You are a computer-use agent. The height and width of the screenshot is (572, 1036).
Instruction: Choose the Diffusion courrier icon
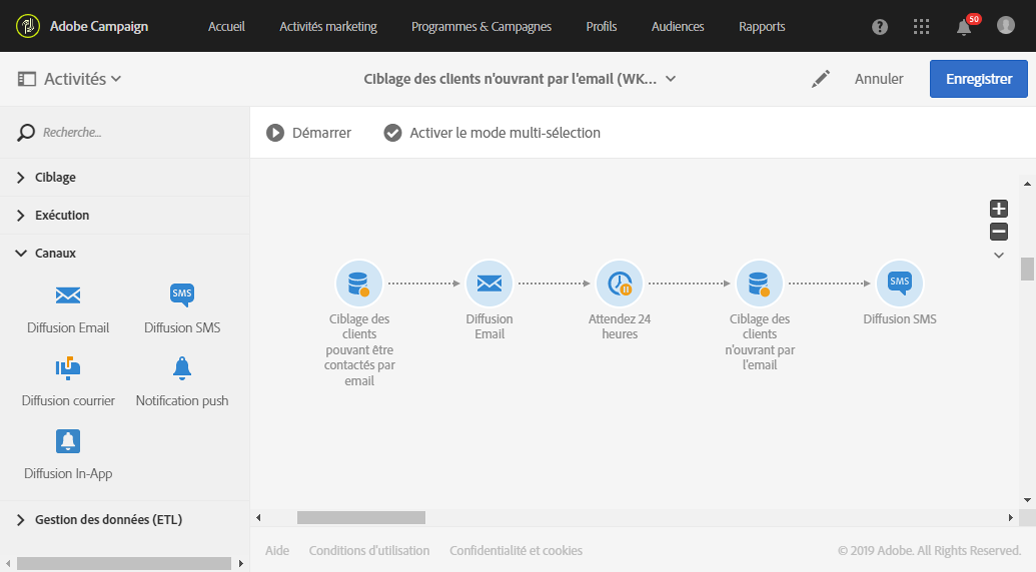68,368
